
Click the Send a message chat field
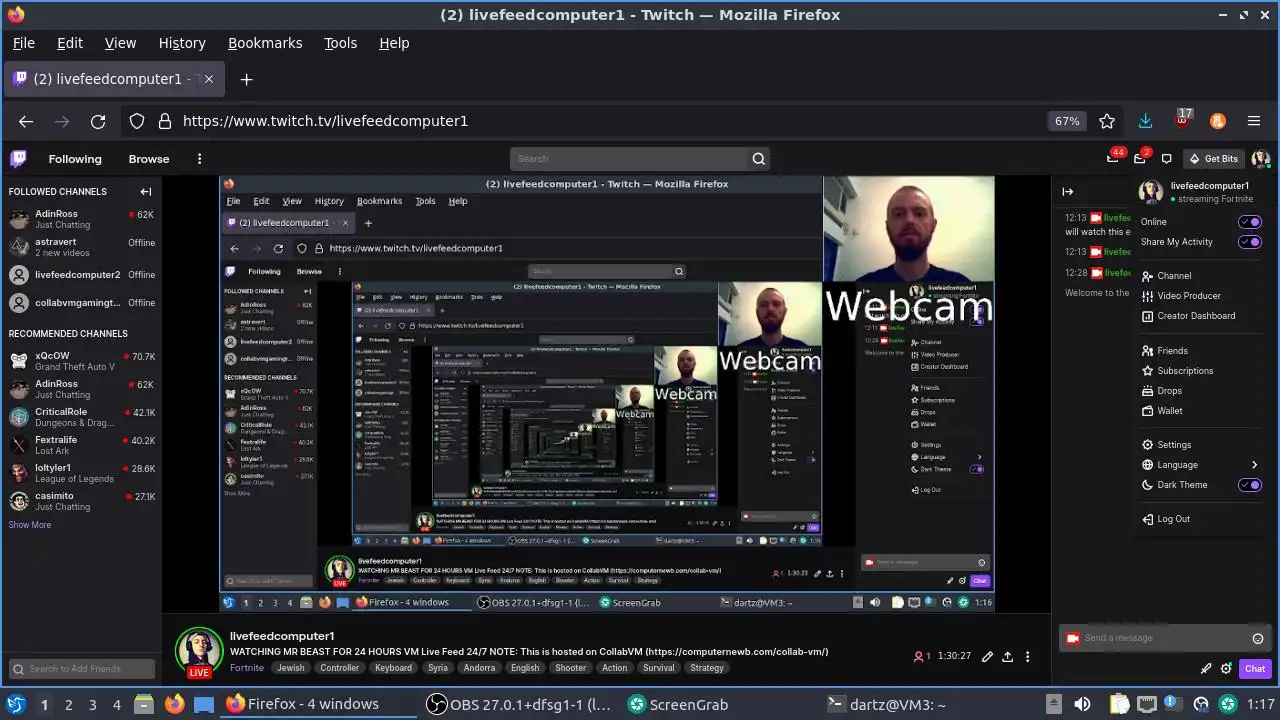click(x=1165, y=638)
